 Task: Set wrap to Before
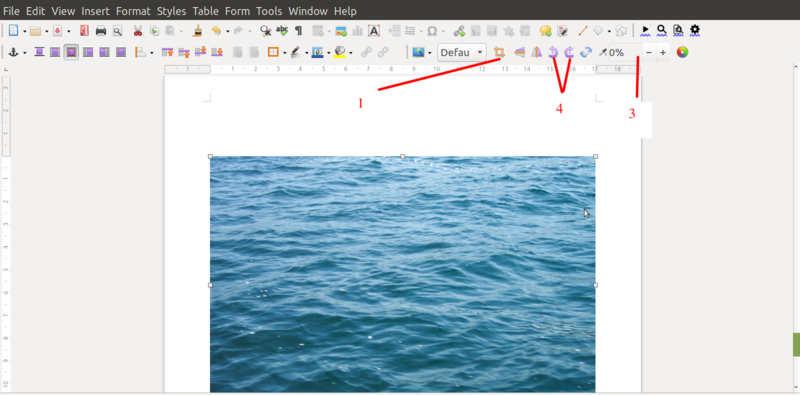pyautogui.click(x=88, y=52)
